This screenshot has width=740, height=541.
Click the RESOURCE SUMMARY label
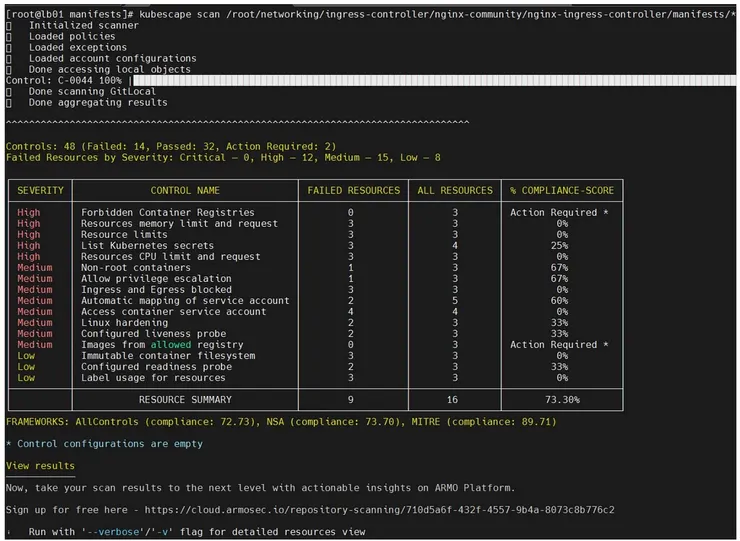[185, 400]
